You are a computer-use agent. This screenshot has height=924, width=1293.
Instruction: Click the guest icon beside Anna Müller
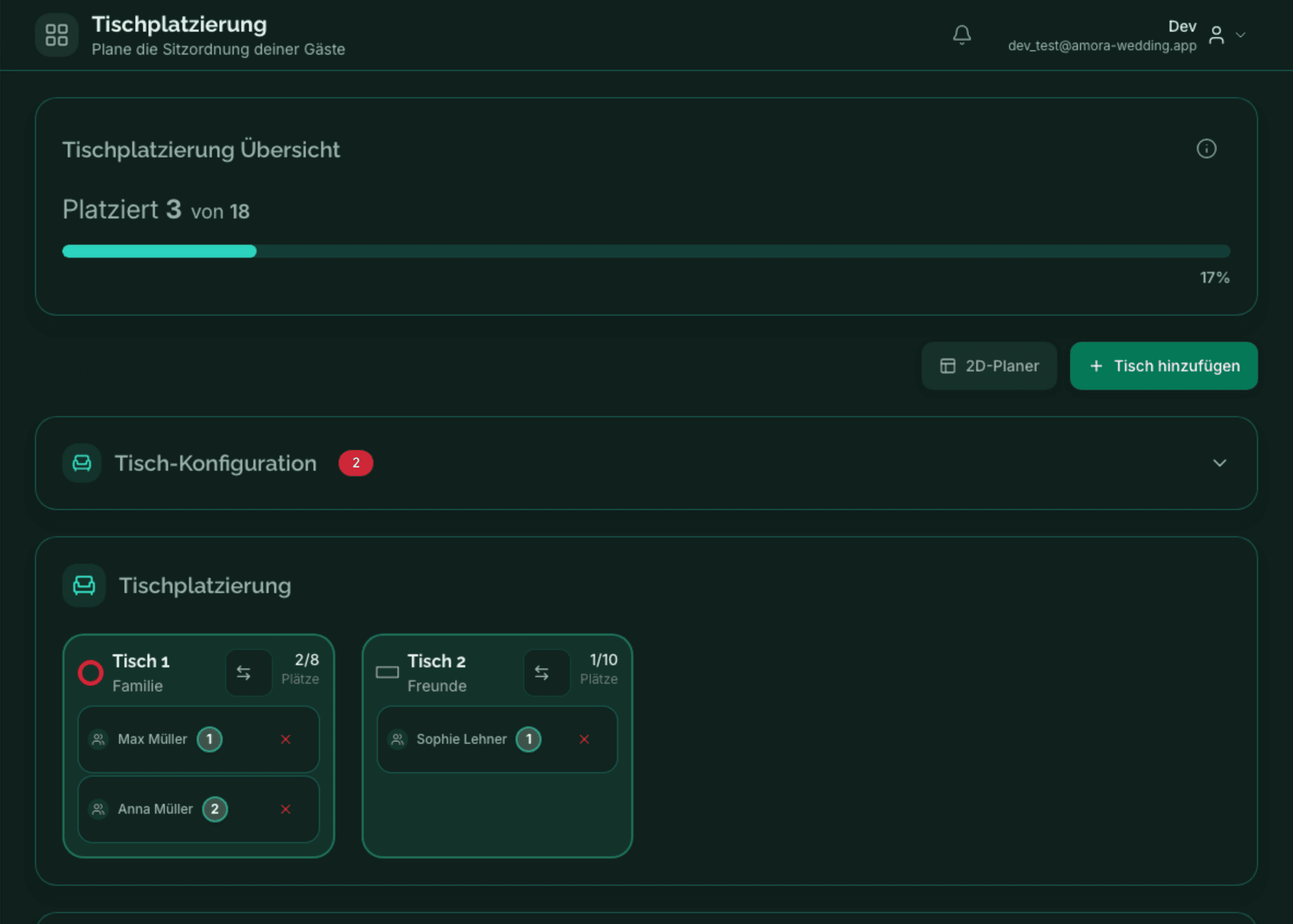(98, 809)
